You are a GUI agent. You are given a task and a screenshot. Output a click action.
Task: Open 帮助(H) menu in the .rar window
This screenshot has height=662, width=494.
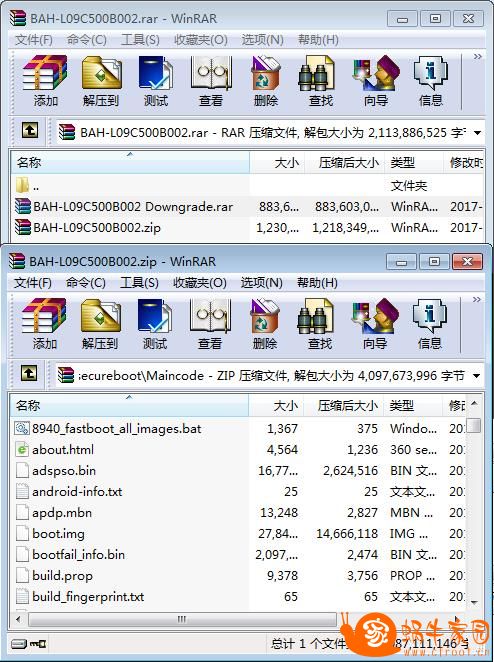click(x=318, y=40)
